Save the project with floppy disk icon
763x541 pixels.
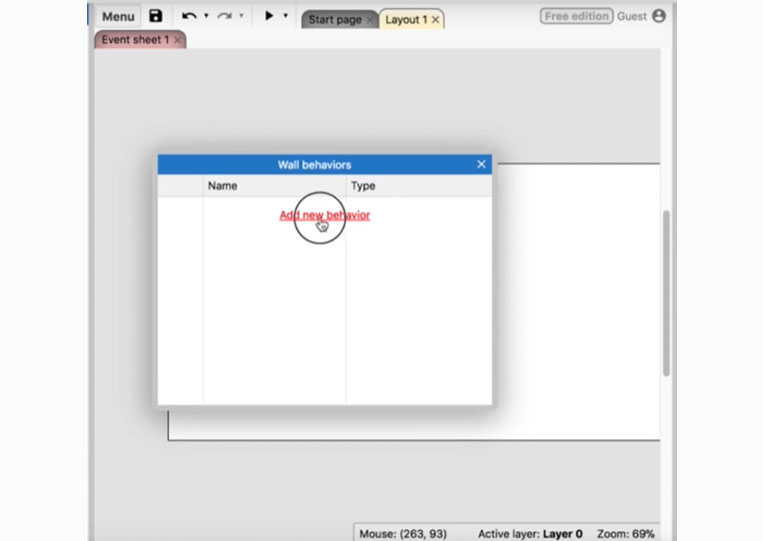156,16
